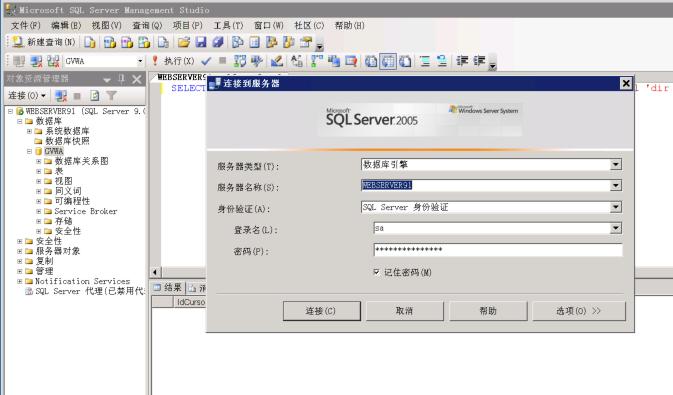Click the Save All icon
Screen dimensions: 673x395
click(x=218, y=42)
